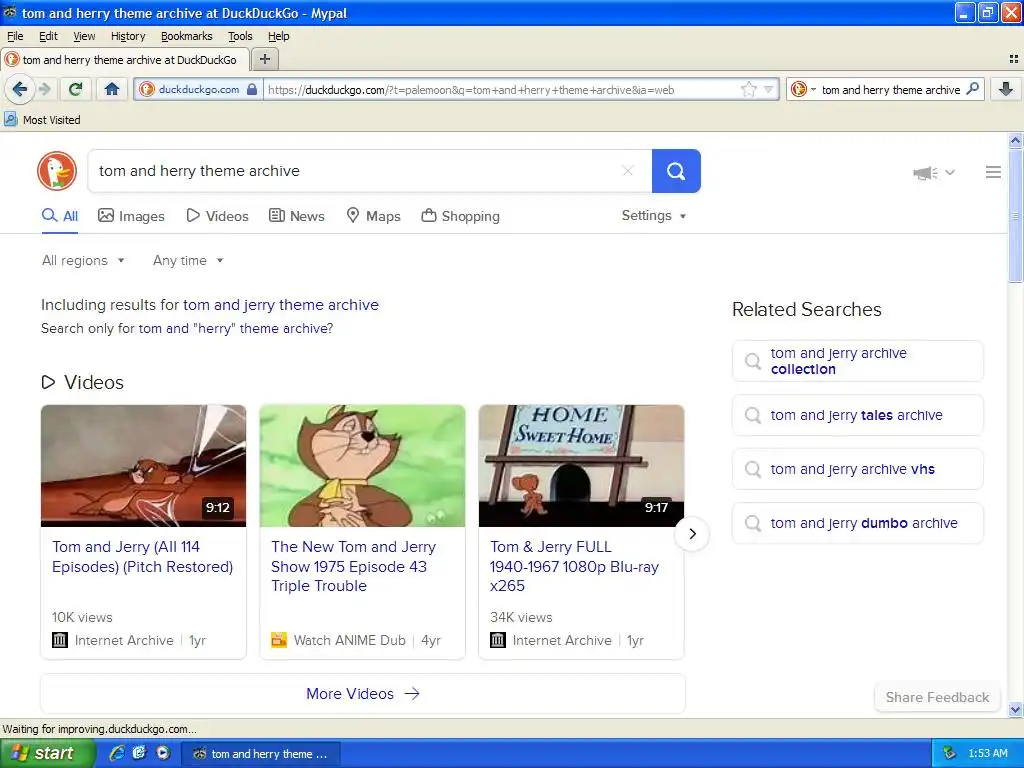
Task: Bookmark this page with the star icon
Action: [x=749, y=89]
